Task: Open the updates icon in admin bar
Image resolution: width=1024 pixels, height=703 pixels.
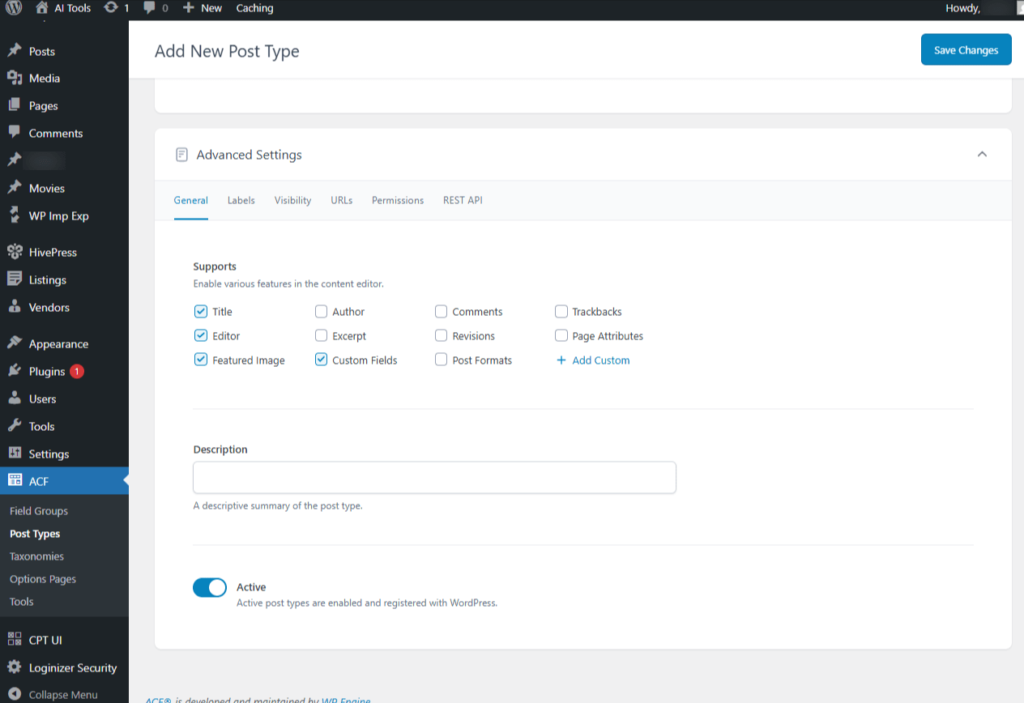Action: tap(111, 8)
